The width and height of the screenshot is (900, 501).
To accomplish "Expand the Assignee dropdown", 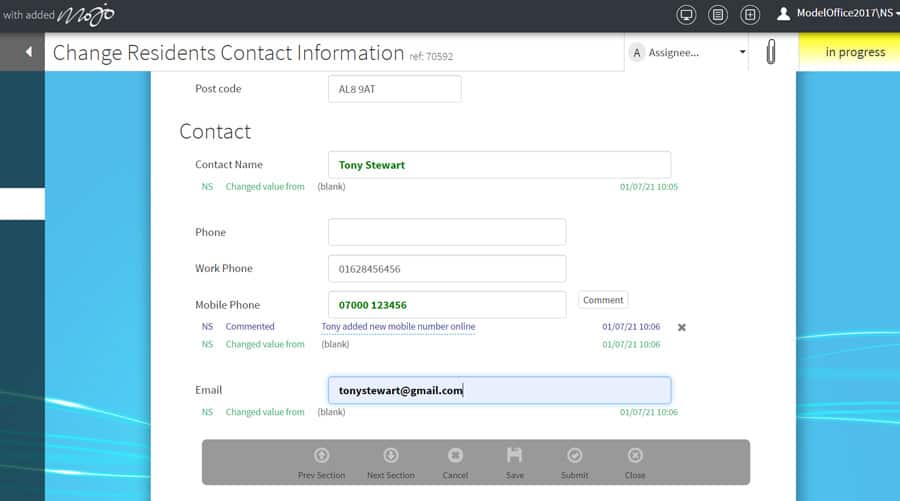I will [742, 52].
